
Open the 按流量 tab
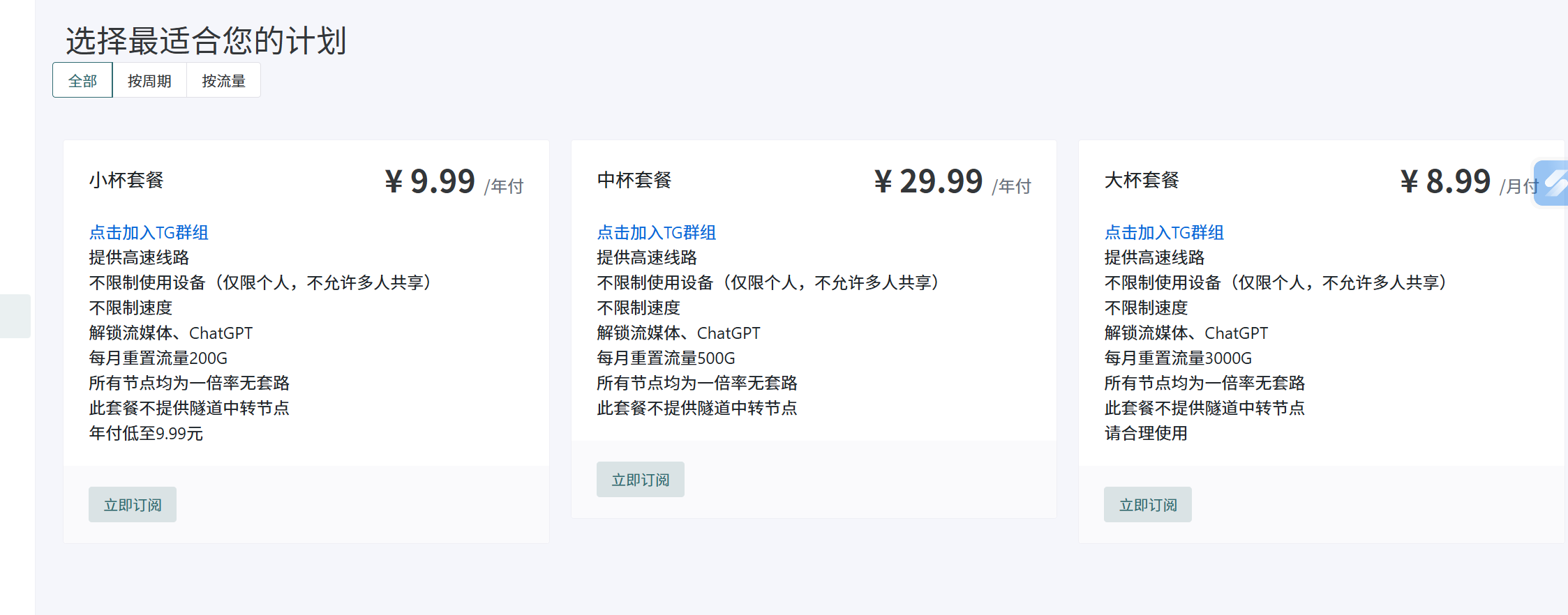click(x=223, y=81)
